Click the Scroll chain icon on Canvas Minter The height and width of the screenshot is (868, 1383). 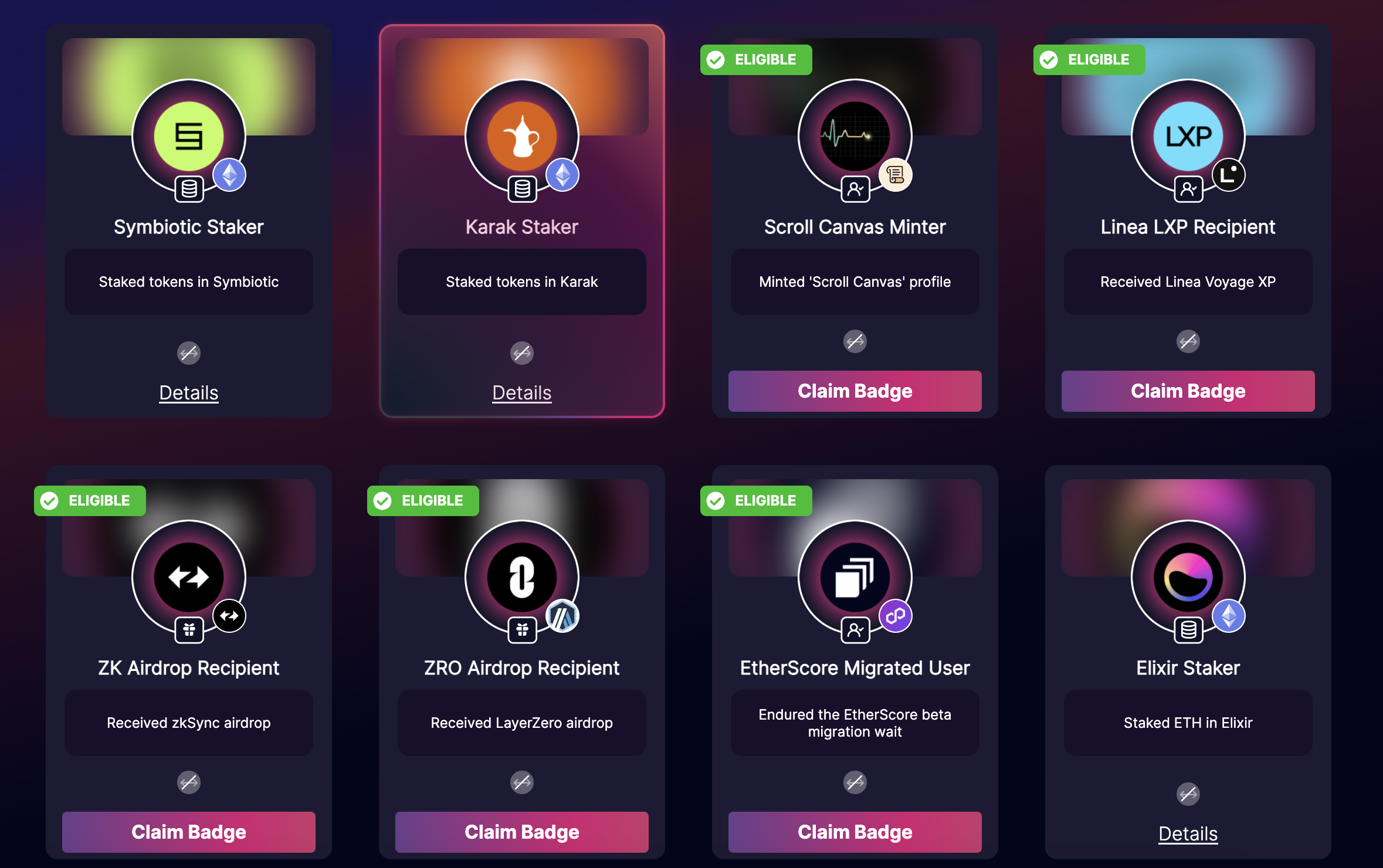pyautogui.click(x=896, y=175)
